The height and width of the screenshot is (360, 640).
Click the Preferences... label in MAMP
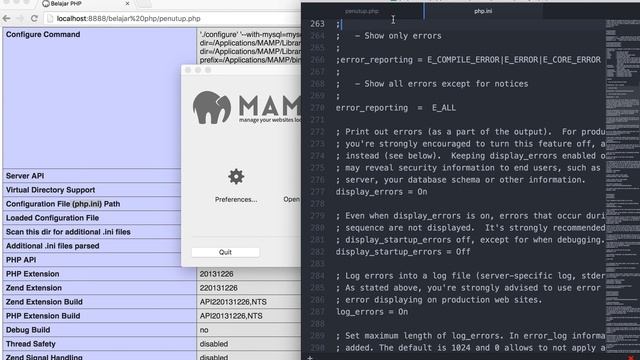[x=236, y=200]
